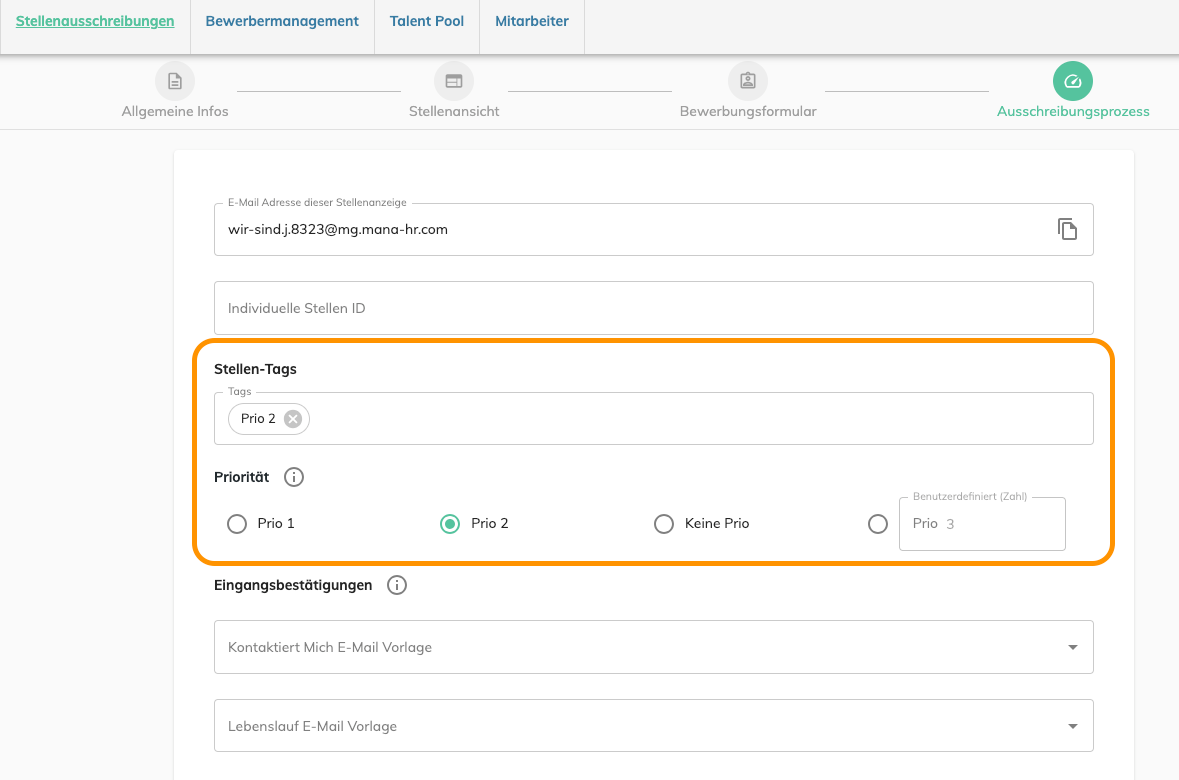
Task: Focus the Individuelle Stellen ID field
Action: pyautogui.click(x=653, y=308)
